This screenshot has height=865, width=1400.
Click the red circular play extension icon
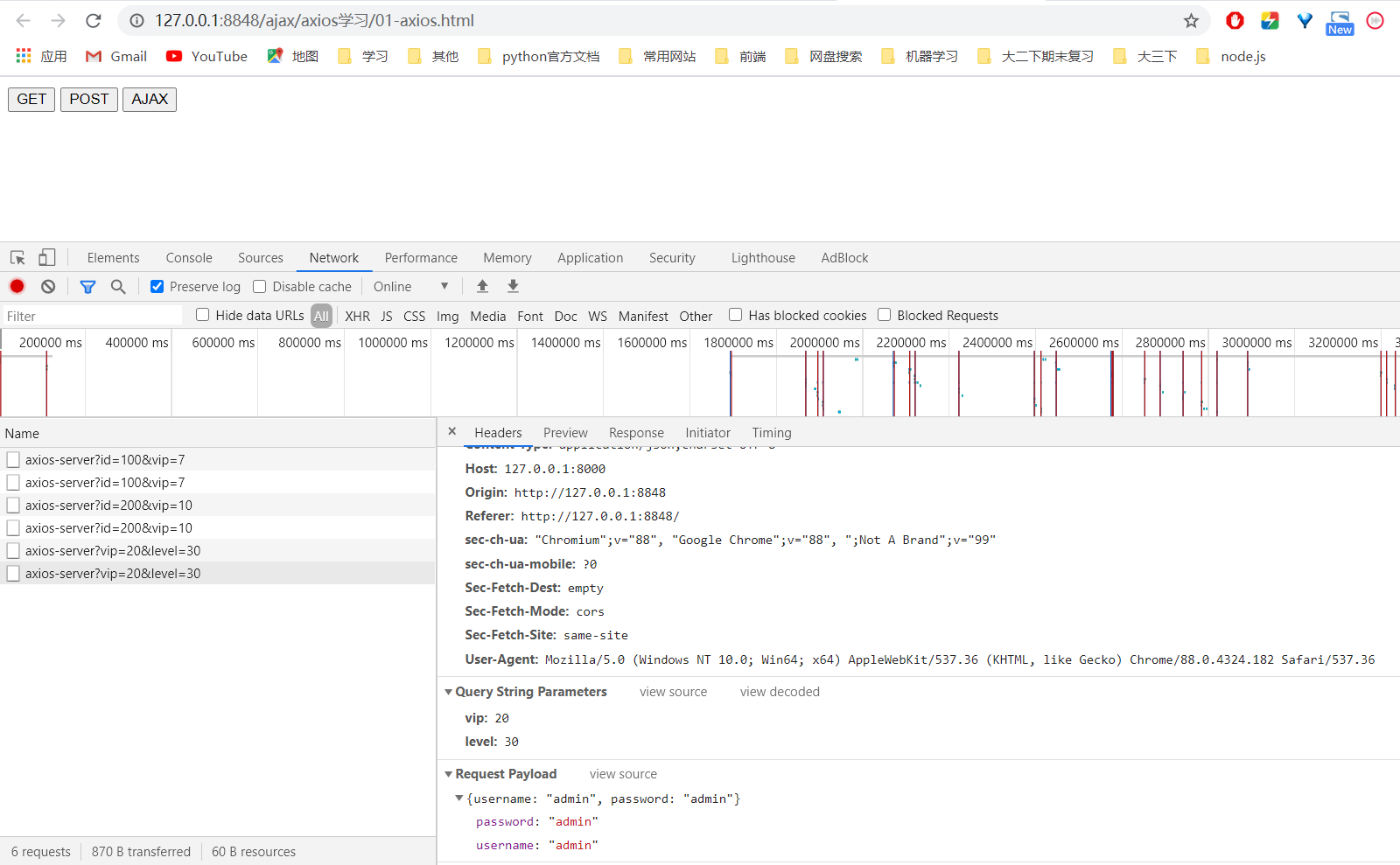[x=1375, y=20]
